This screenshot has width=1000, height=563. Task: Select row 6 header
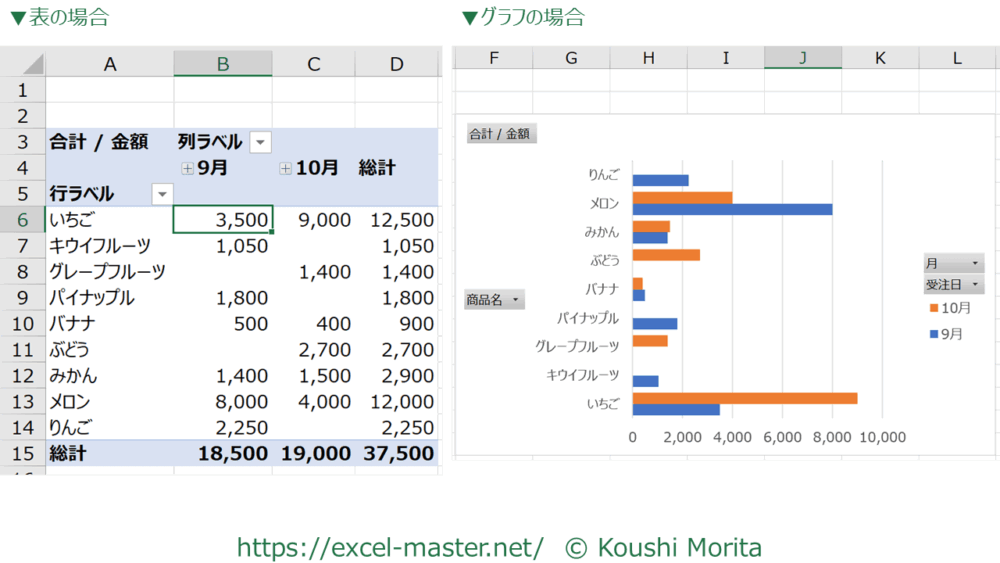pos(22,220)
